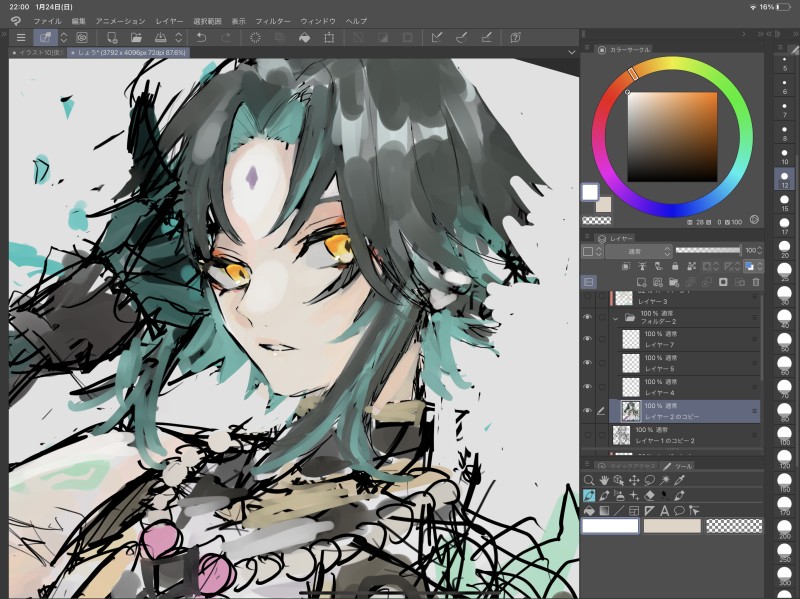
Task: Select the Airbrush tool
Action: pyautogui.click(x=619, y=495)
